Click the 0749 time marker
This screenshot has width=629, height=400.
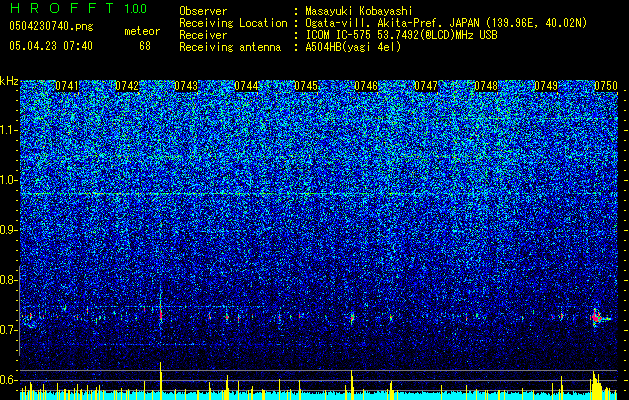(546, 86)
